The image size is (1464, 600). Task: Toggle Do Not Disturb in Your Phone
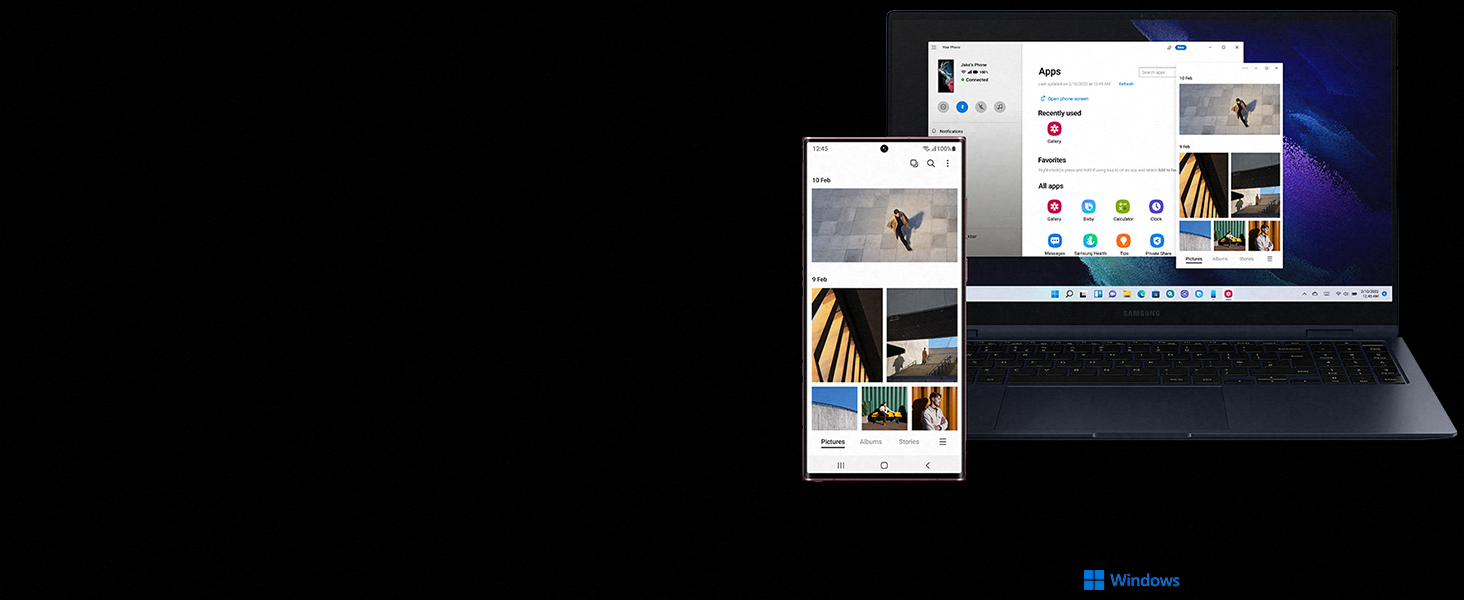coord(943,107)
